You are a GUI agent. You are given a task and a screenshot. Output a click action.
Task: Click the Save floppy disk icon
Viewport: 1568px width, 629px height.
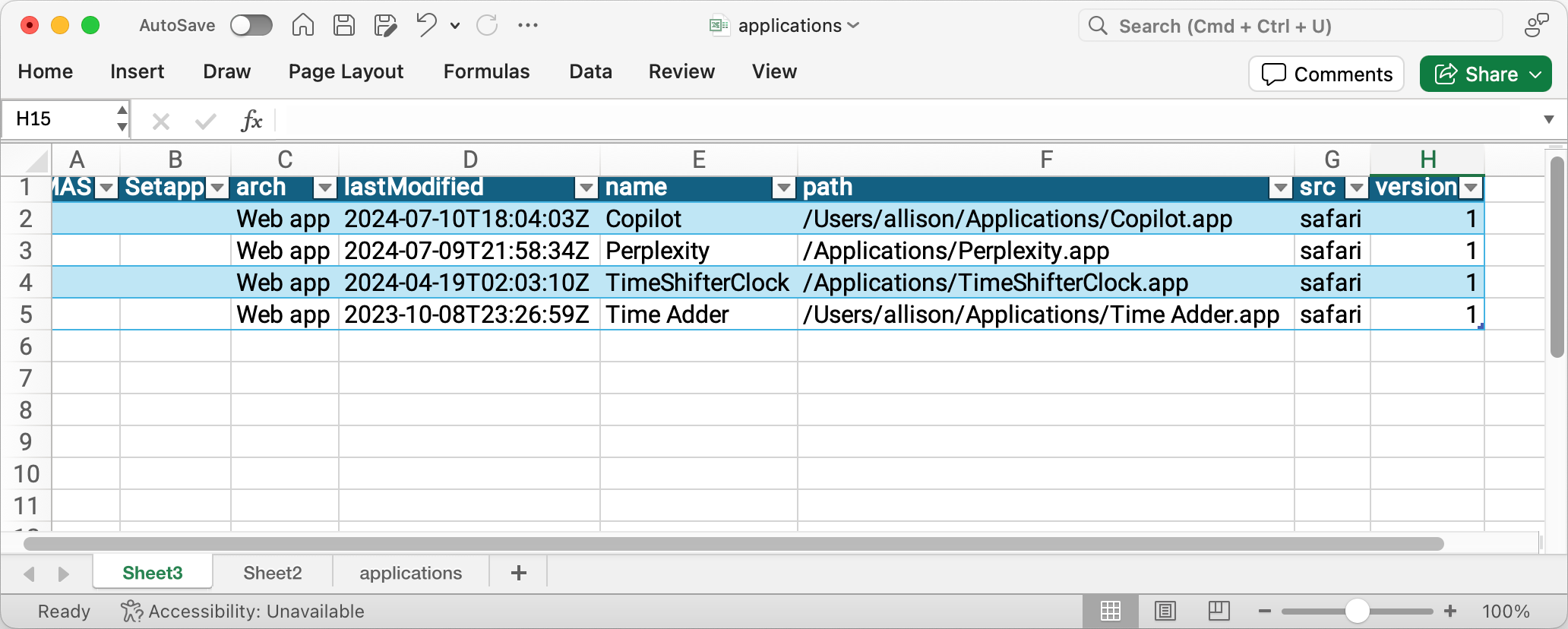coord(344,26)
